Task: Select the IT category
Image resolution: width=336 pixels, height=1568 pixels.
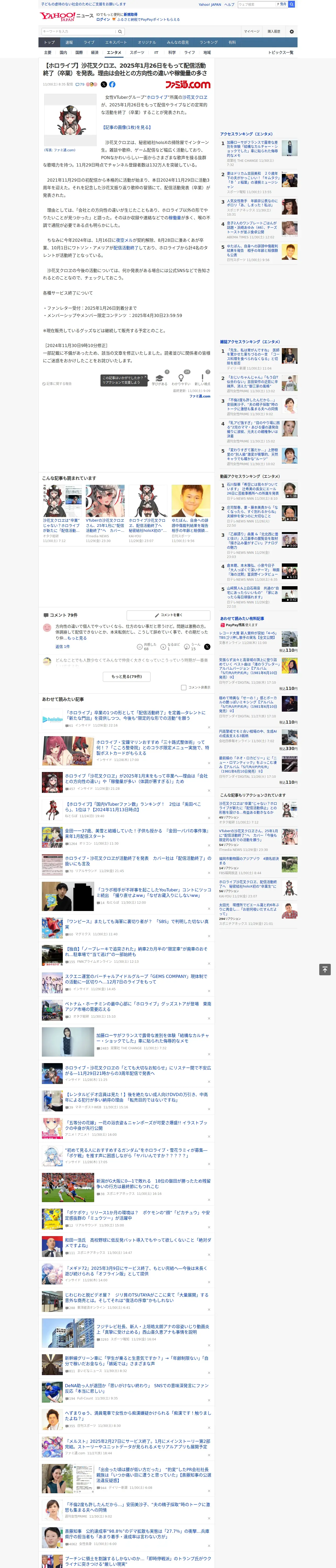Action: tap(156, 52)
